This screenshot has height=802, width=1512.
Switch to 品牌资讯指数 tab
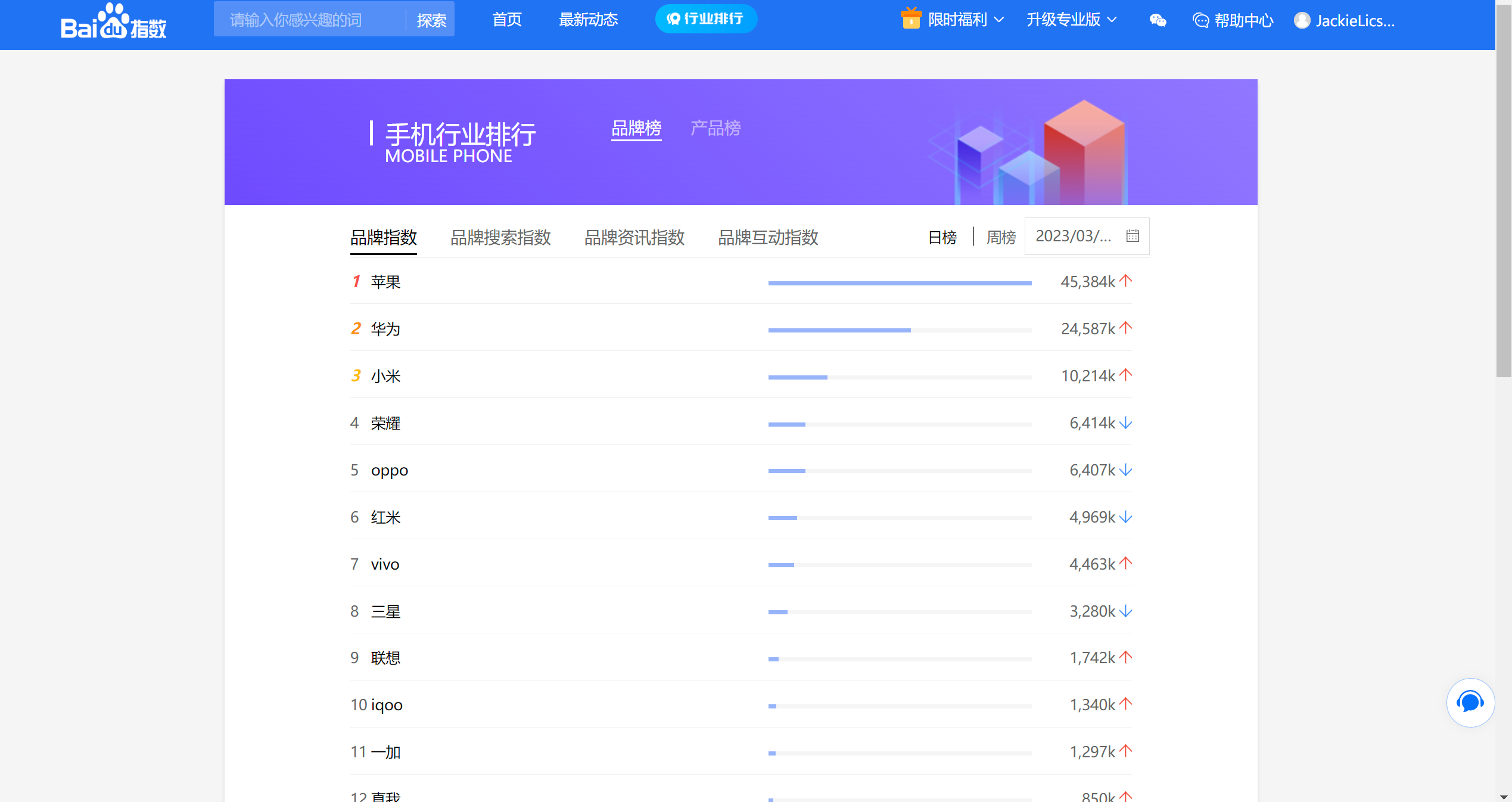(634, 238)
